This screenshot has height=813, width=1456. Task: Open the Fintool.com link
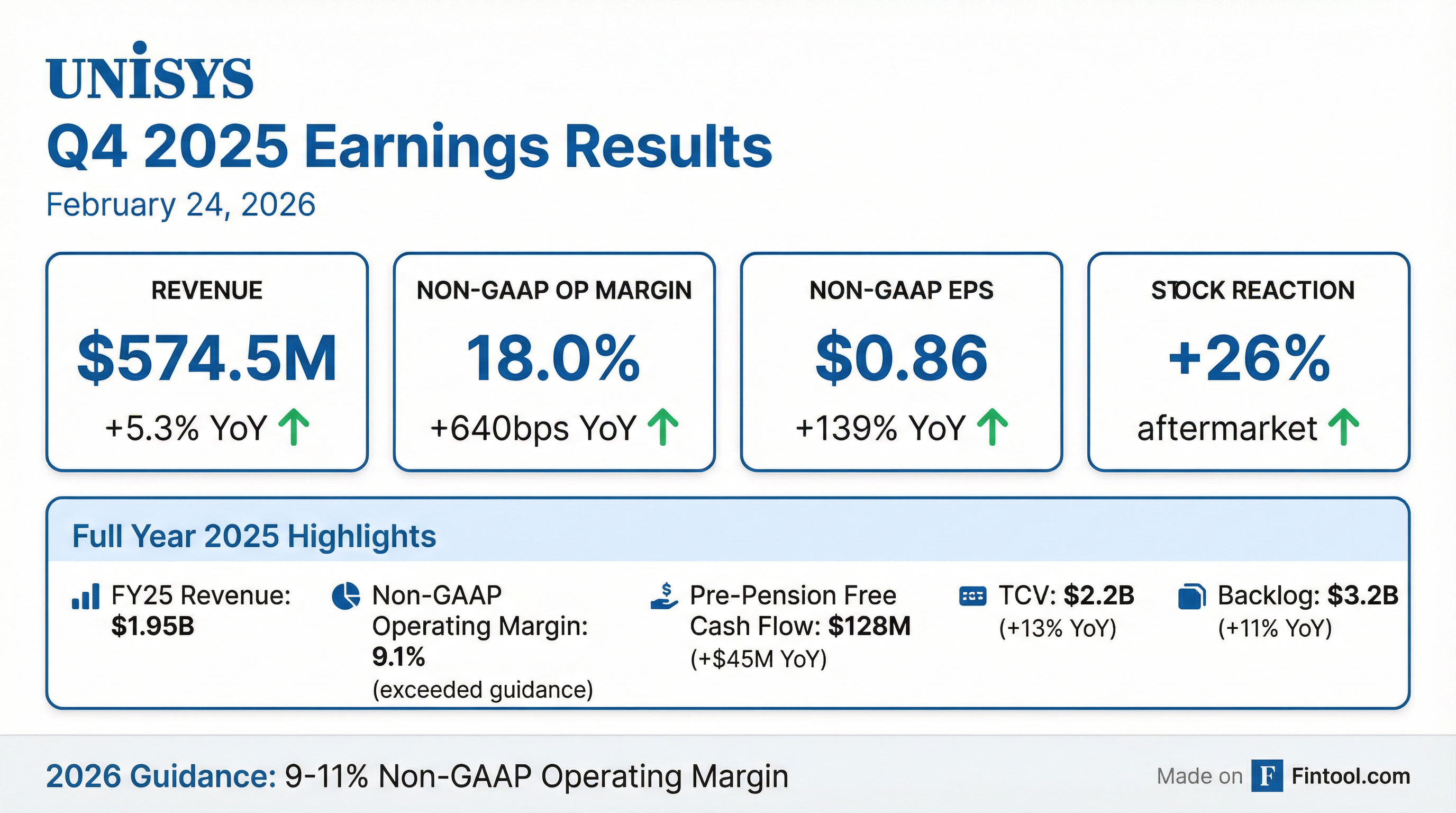(x=1351, y=776)
